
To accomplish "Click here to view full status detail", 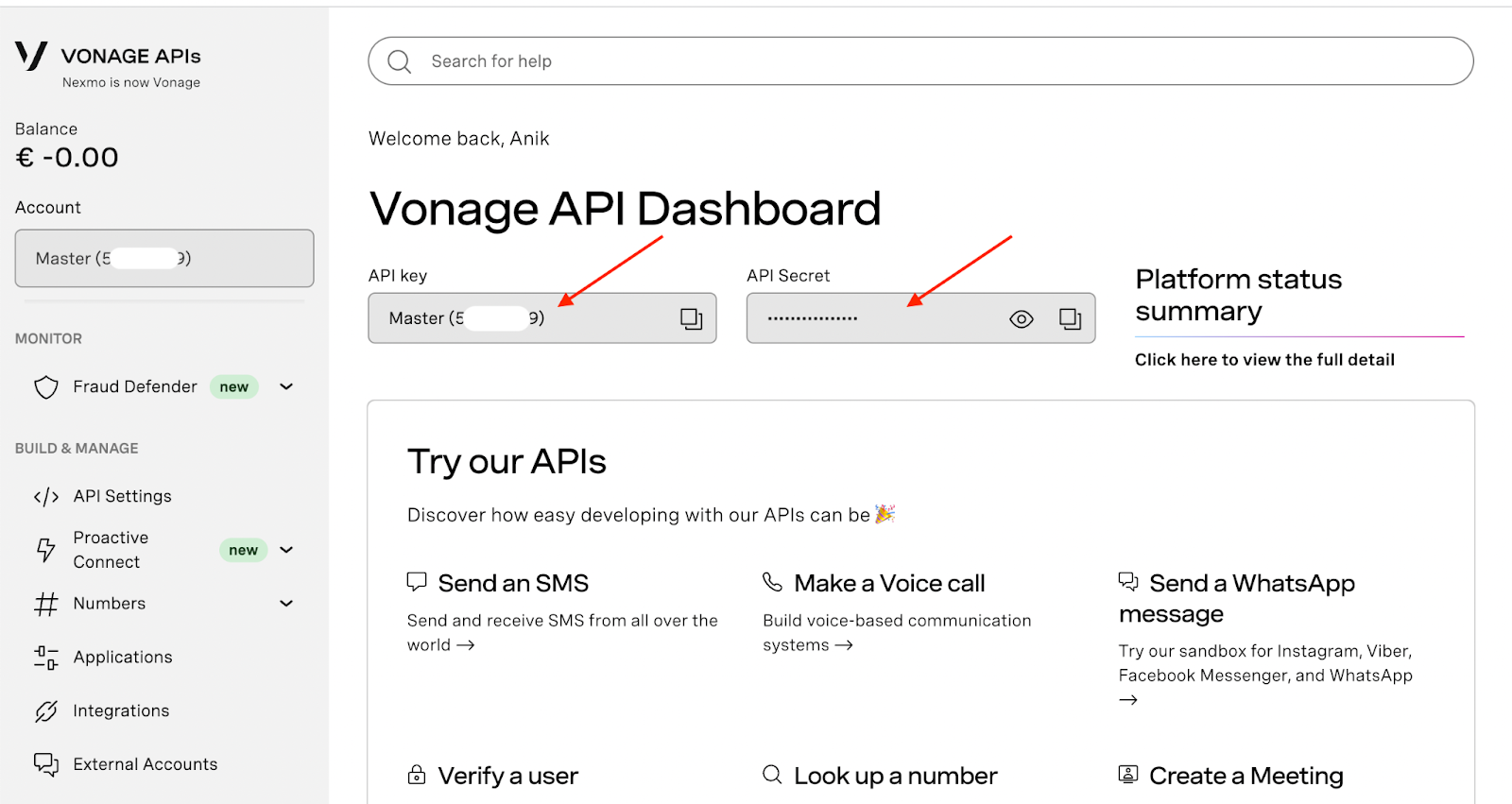I will tap(1264, 360).
